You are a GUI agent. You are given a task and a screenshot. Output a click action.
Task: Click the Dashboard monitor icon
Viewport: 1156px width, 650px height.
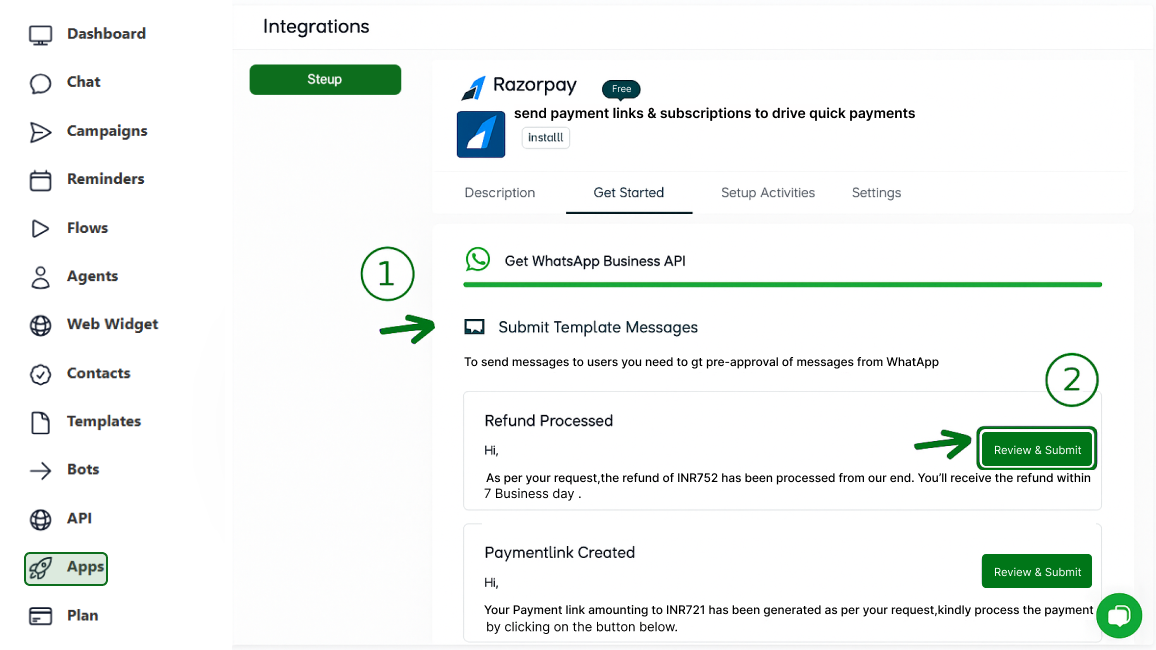click(x=40, y=35)
